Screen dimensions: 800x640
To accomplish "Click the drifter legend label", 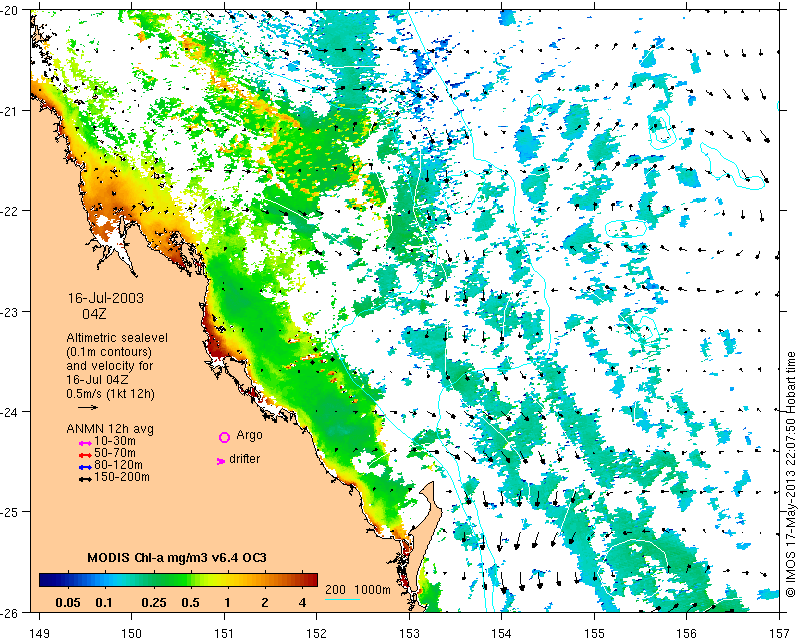I will coord(244,459).
